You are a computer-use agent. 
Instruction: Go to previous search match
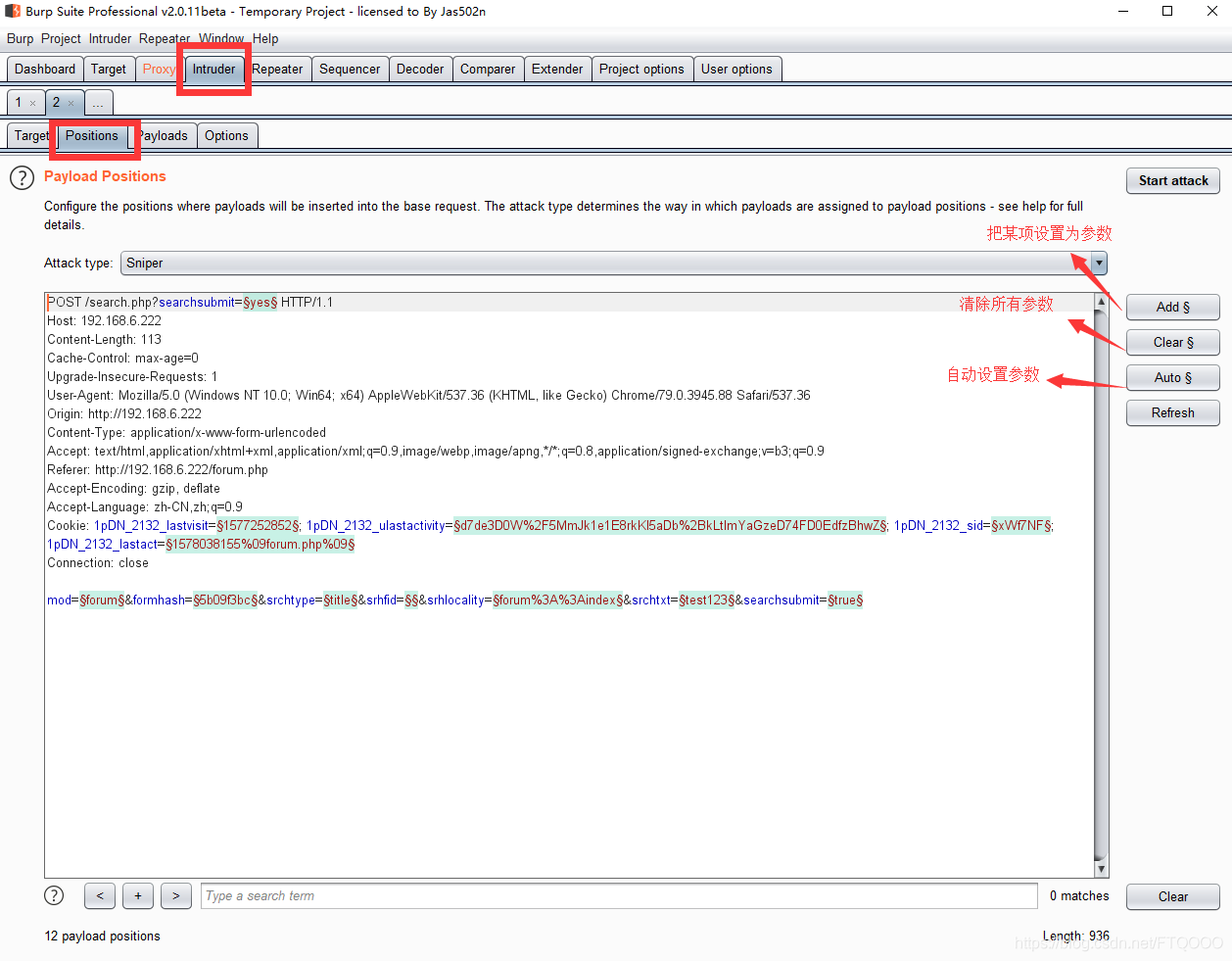100,895
